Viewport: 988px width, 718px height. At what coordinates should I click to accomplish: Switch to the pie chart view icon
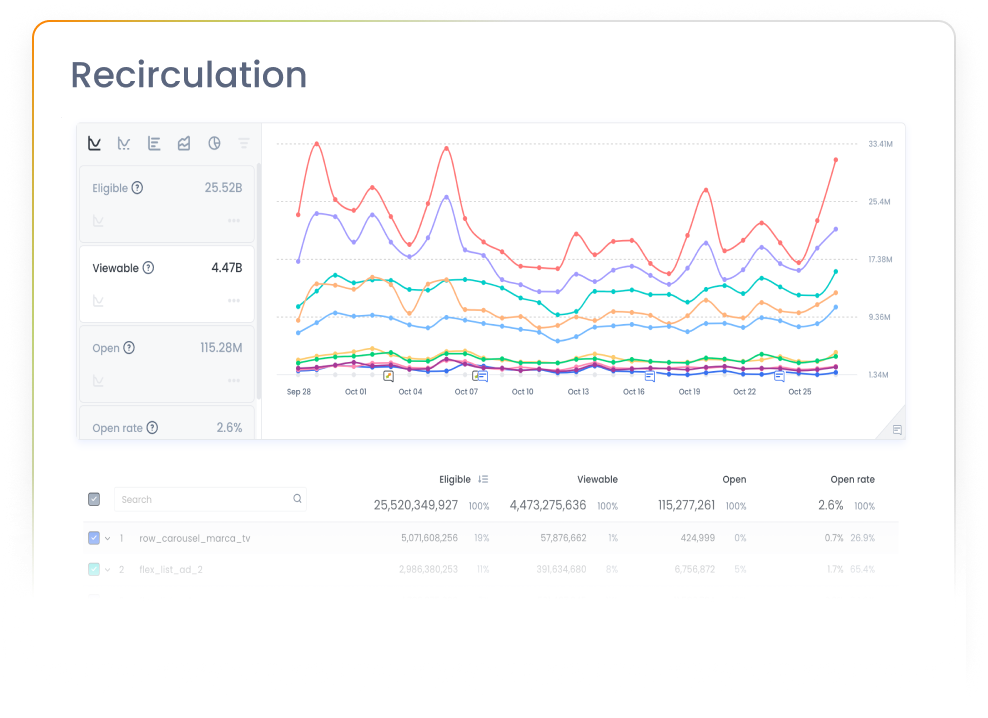tap(214, 144)
